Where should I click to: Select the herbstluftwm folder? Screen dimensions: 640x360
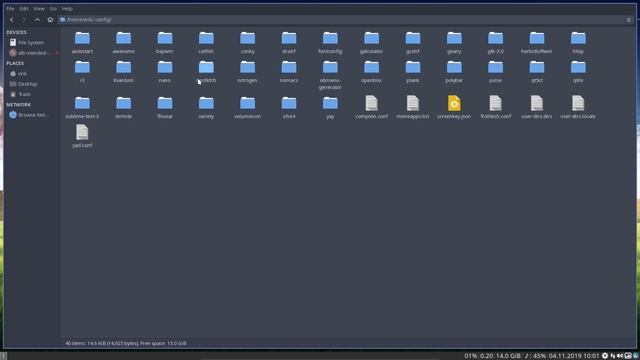tap(537, 42)
